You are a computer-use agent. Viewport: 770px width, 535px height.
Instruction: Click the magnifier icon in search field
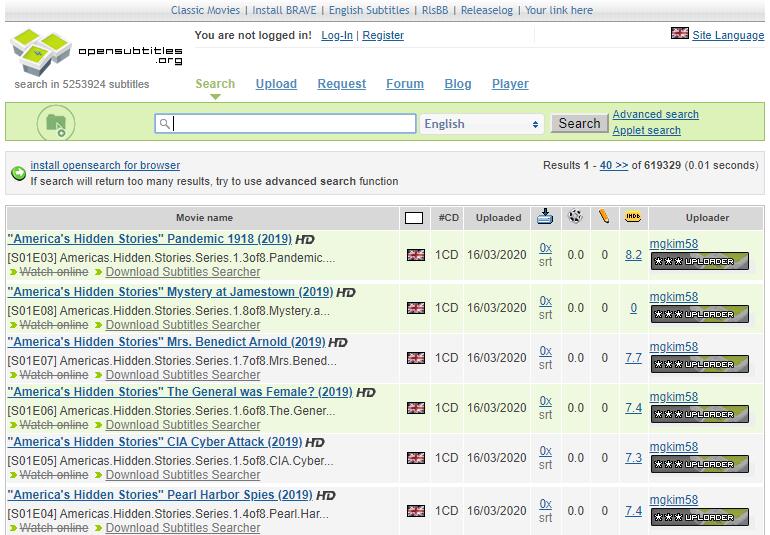pyautogui.click(x=165, y=124)
